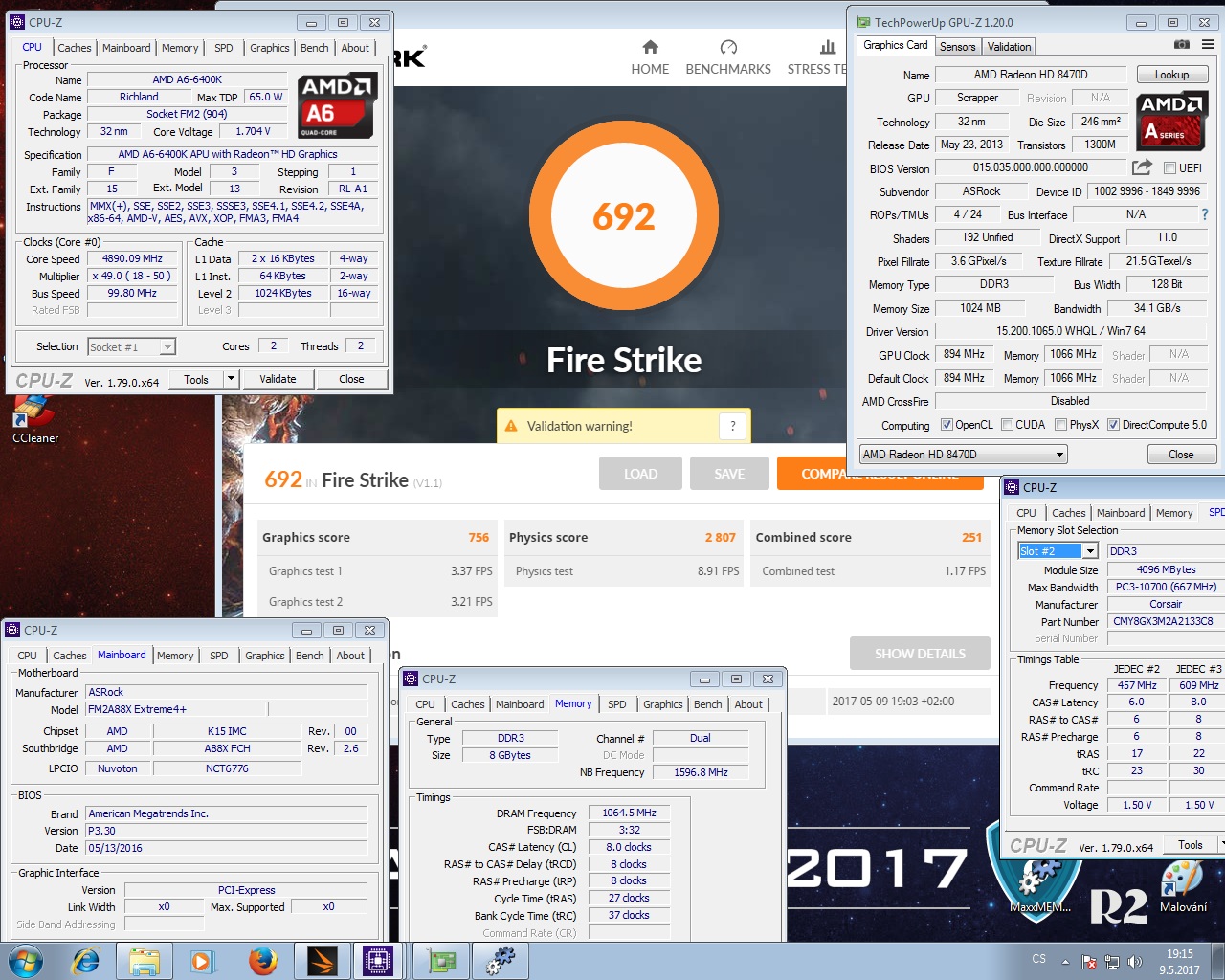The width and height of the screenshot is (1225, 980).
Task: Toggle the PhysX checkbox
Action: point(1060,425)
